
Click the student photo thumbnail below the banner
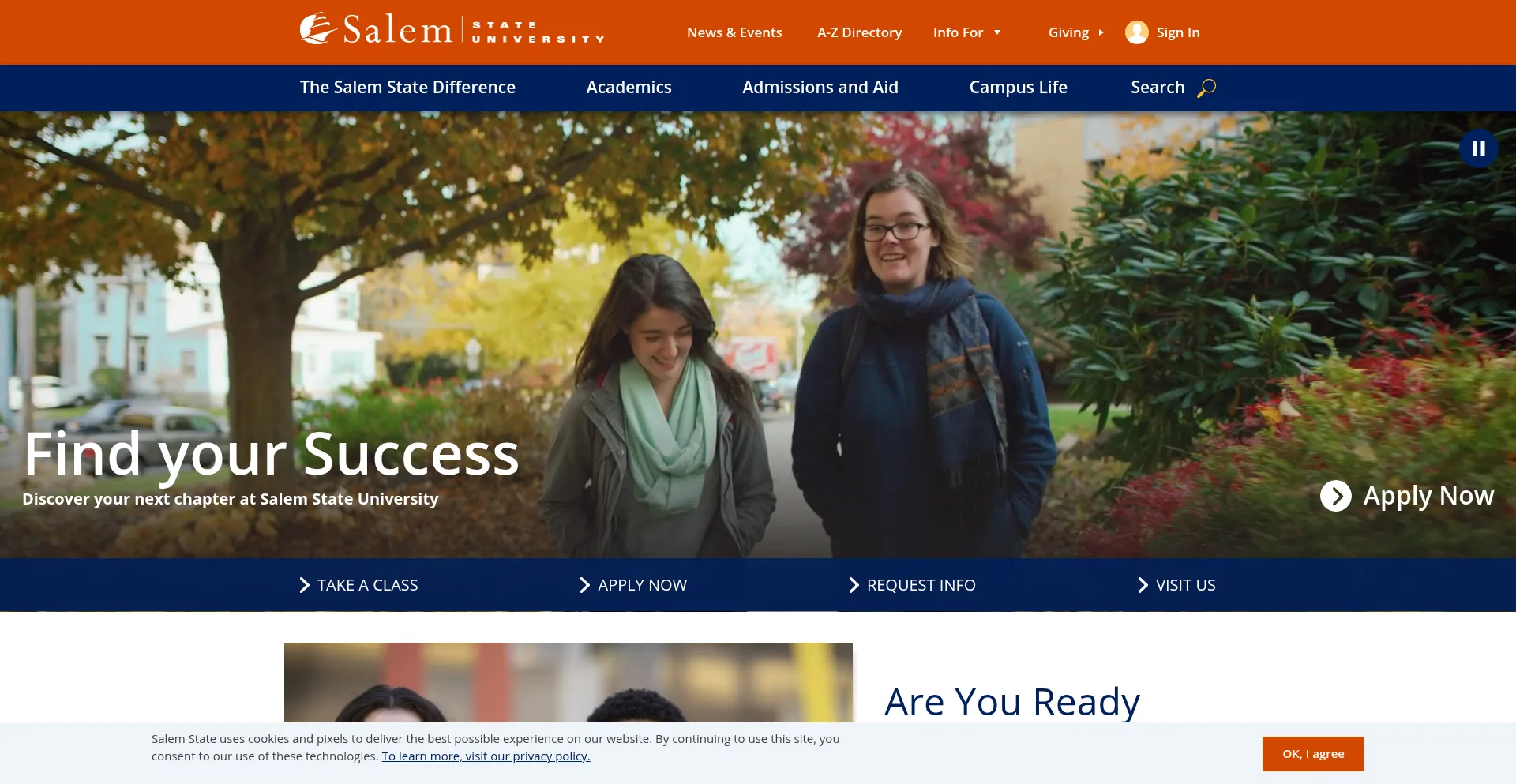click(x=568, y=682)
